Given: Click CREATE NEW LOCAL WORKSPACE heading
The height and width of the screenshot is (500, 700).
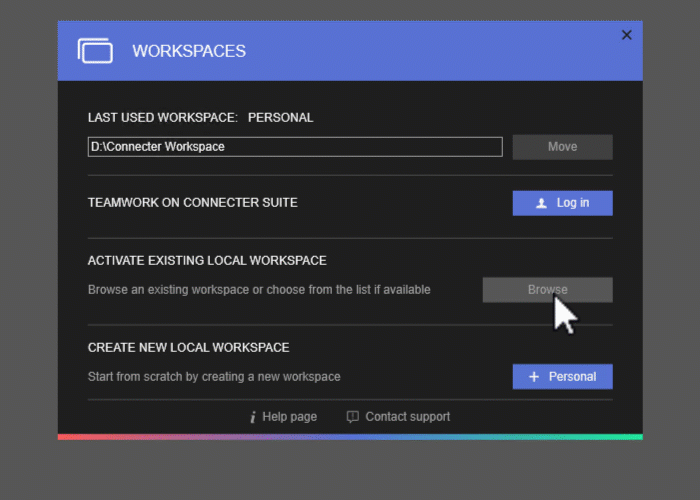Looking at the screenshot, I should 188,347.
